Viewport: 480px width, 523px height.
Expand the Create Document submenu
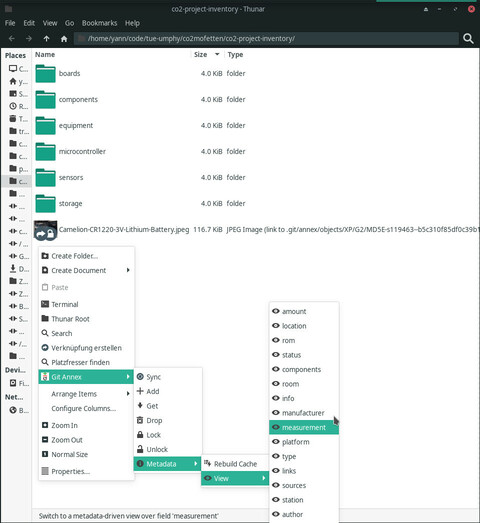click(x=86, y=271)
